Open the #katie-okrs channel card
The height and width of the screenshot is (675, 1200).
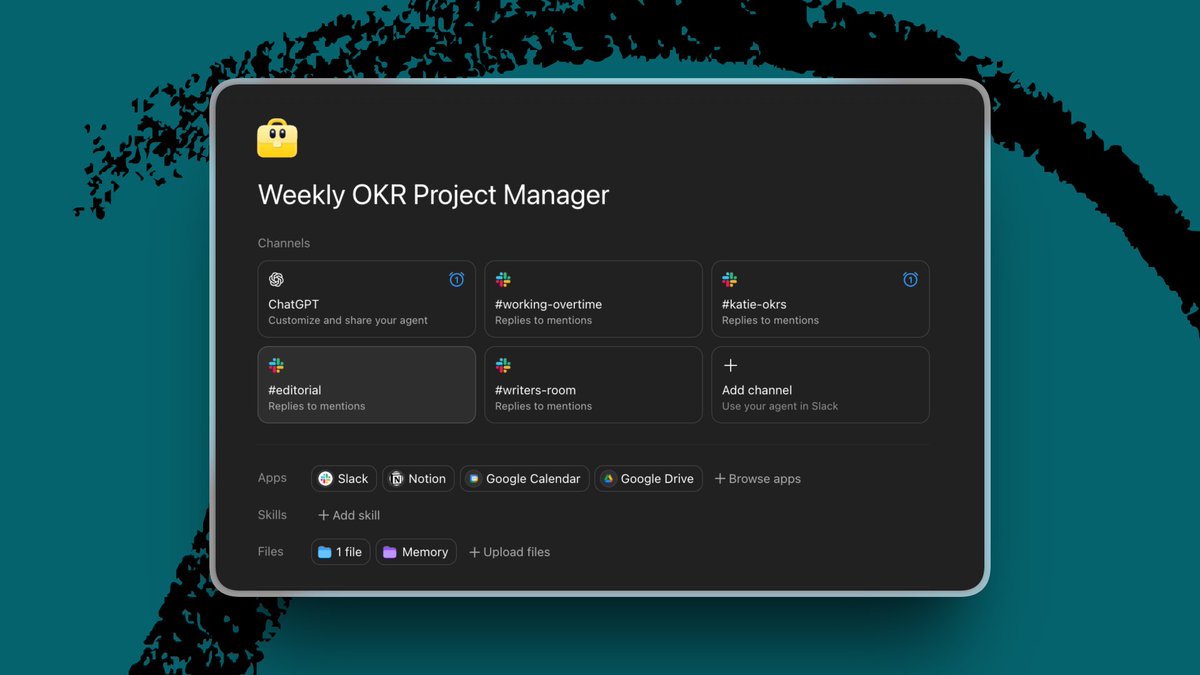pos(820,299)
